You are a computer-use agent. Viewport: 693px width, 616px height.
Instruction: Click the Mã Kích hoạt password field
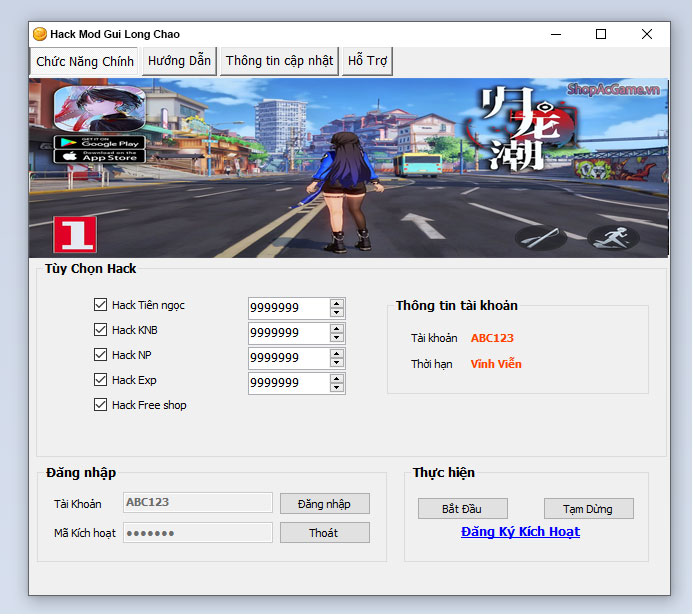pos(198,532)
